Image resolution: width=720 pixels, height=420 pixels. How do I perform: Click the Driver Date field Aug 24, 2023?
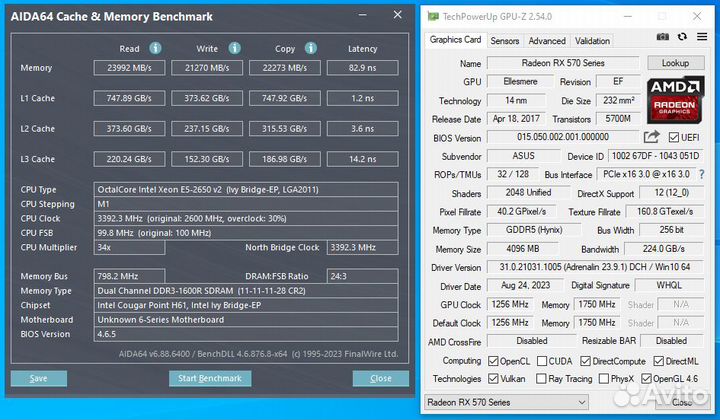[525, 286]
